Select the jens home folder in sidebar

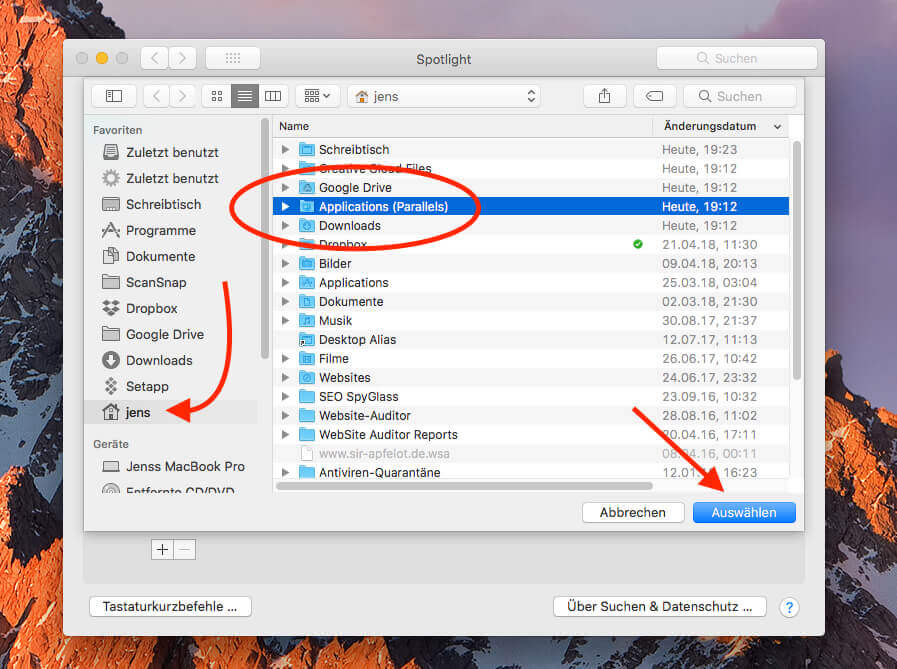(x=171, y=412)
